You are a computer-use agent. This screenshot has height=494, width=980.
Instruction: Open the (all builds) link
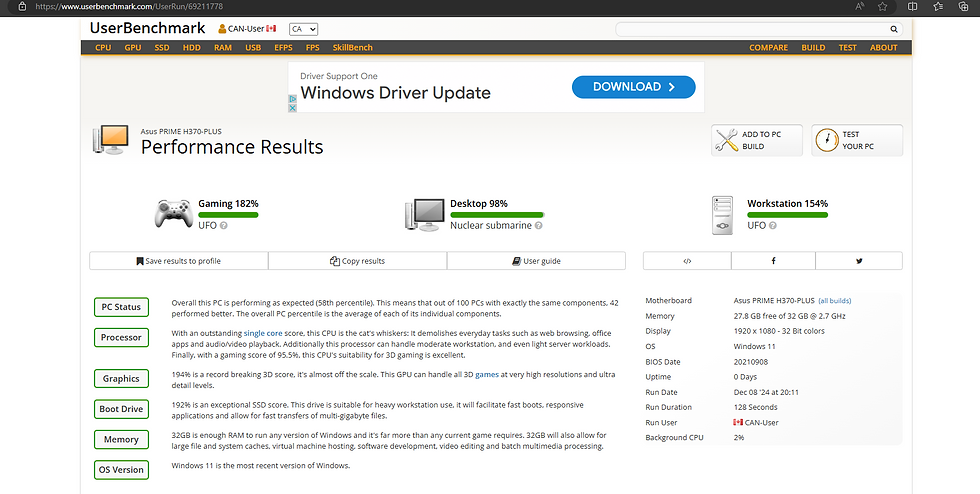click(x=835, y=301)
